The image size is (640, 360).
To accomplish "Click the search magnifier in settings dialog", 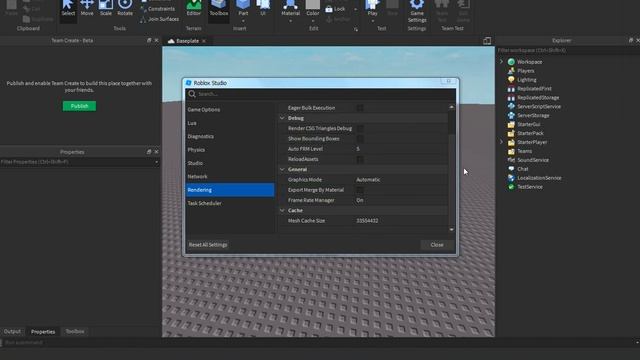I will 192,94.
